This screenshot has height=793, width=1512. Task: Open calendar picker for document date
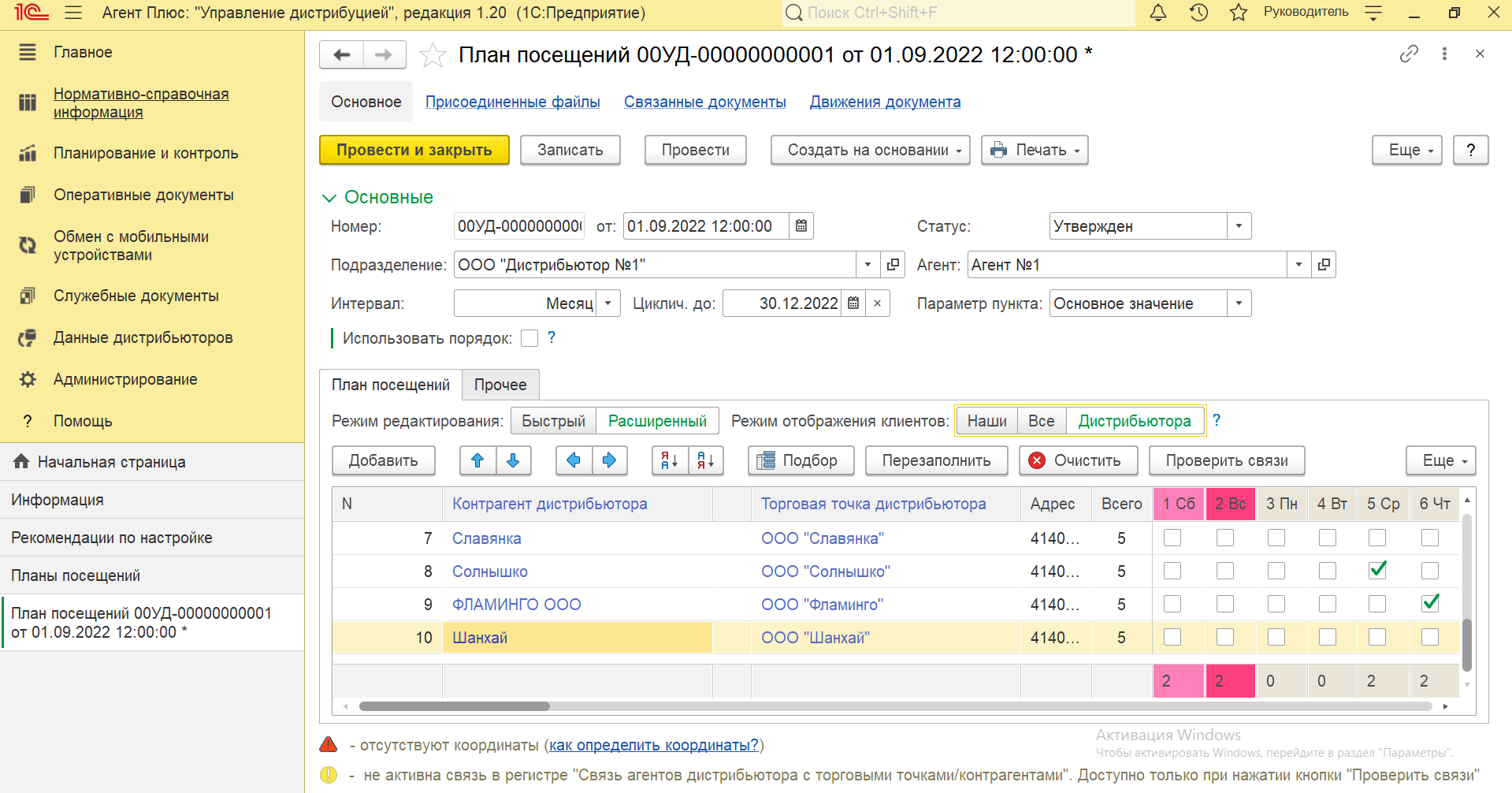801,226
